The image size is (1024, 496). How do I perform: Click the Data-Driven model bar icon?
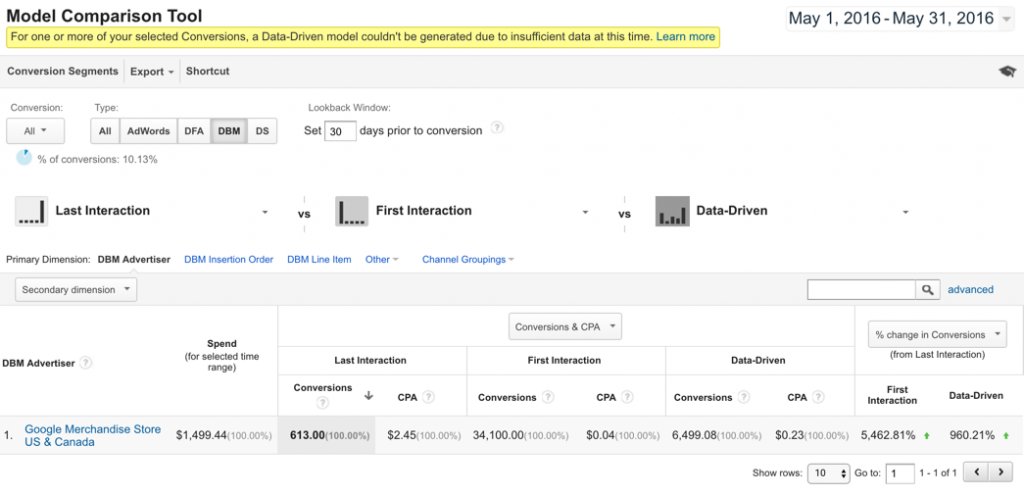672,211
